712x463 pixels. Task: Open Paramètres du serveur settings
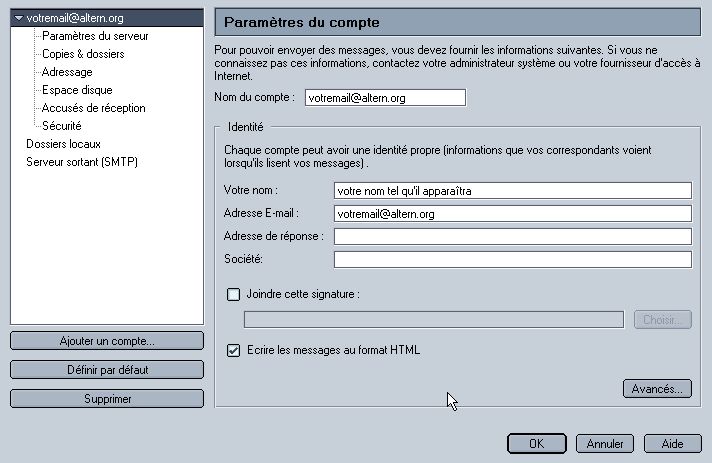(95, 36)
